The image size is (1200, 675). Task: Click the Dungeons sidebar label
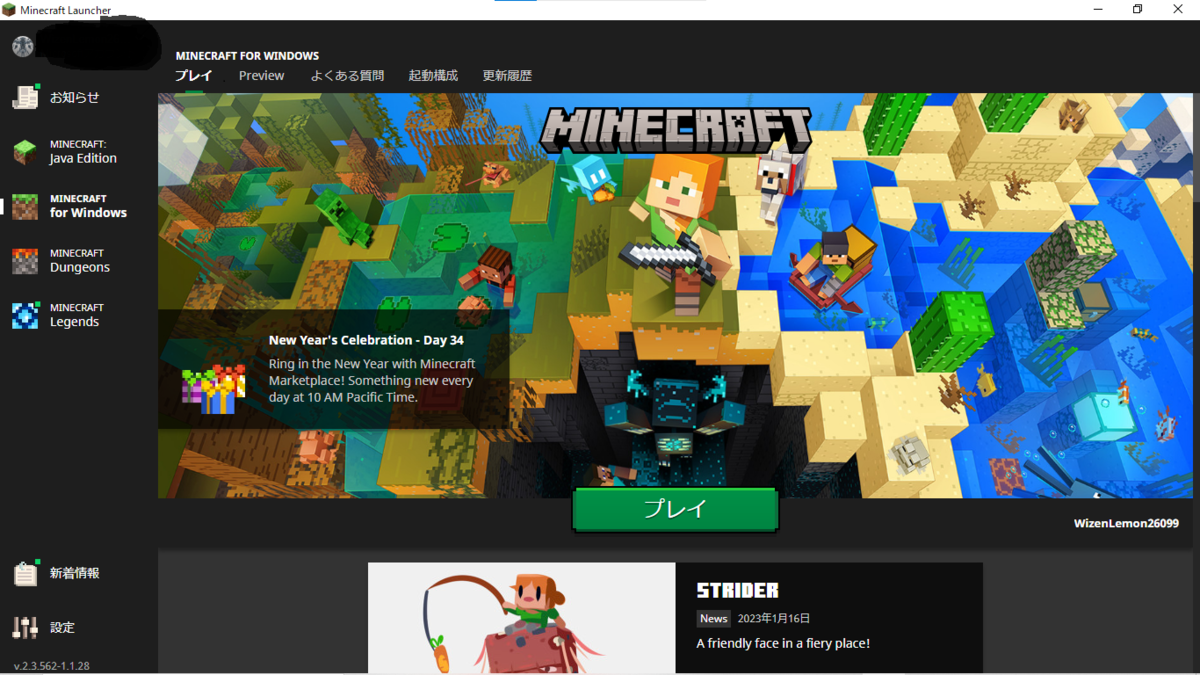(80, 268)
